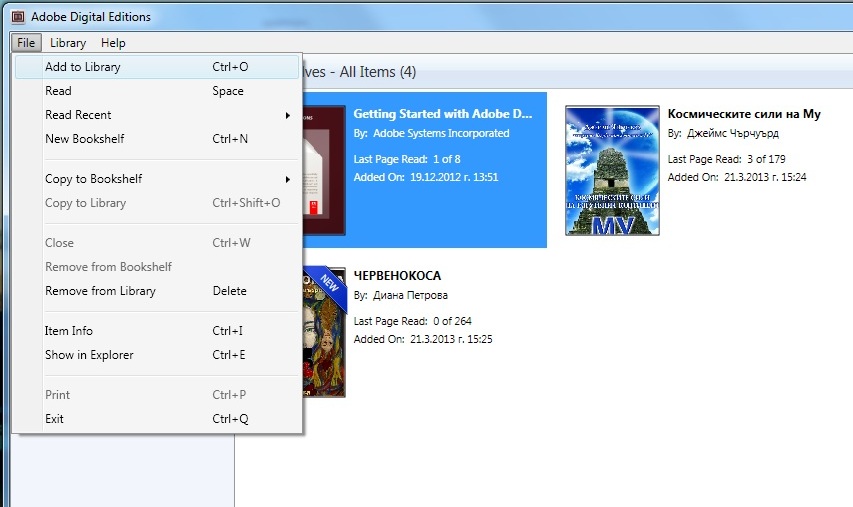Select the Read menu entry

tap(58, 91)
